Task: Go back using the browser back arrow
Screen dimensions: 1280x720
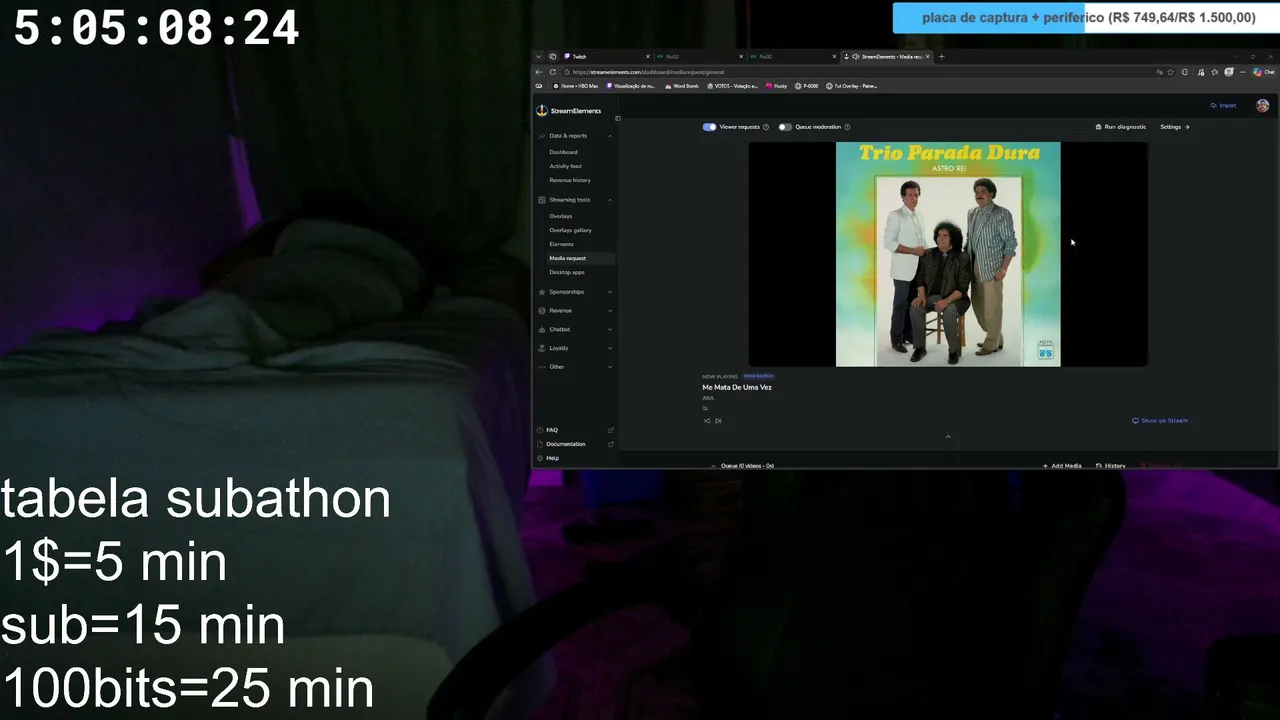Action: (x=539, y=72)
